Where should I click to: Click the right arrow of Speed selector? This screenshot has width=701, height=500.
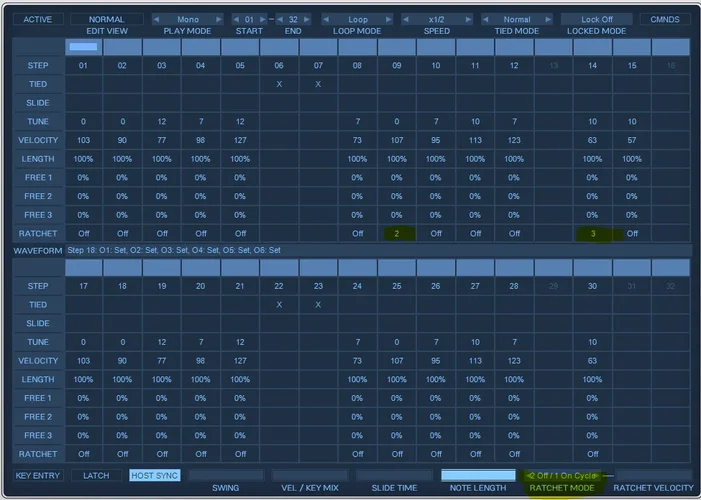click(x=468, y=19)
